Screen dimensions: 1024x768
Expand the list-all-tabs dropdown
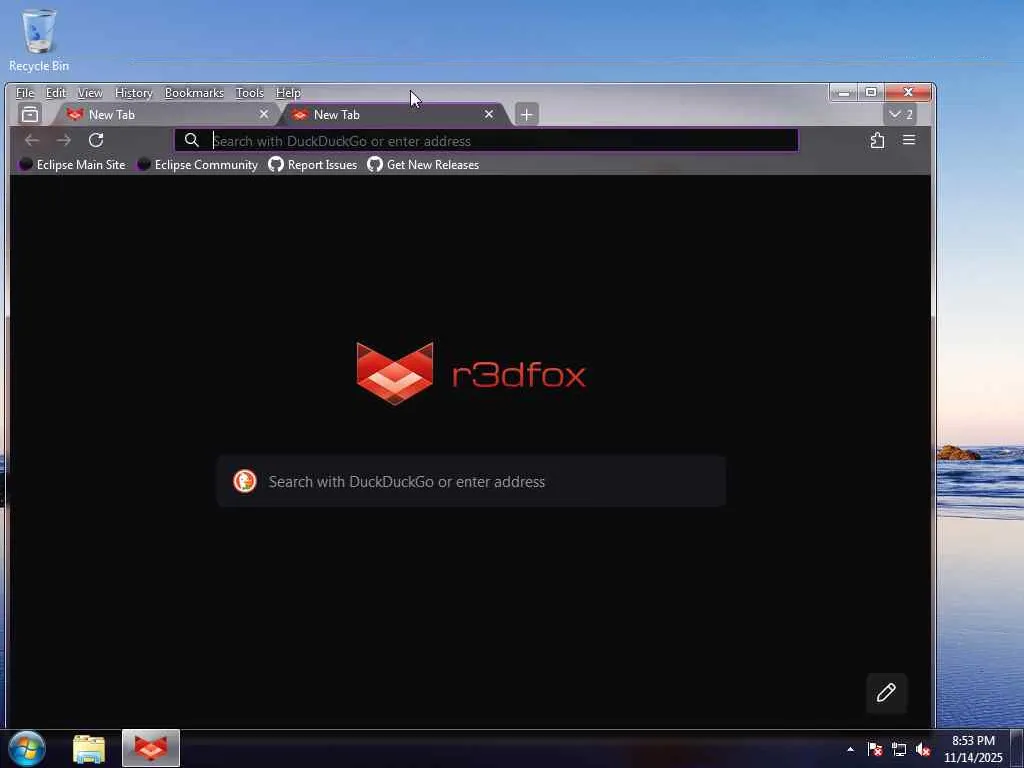(901, 114)
